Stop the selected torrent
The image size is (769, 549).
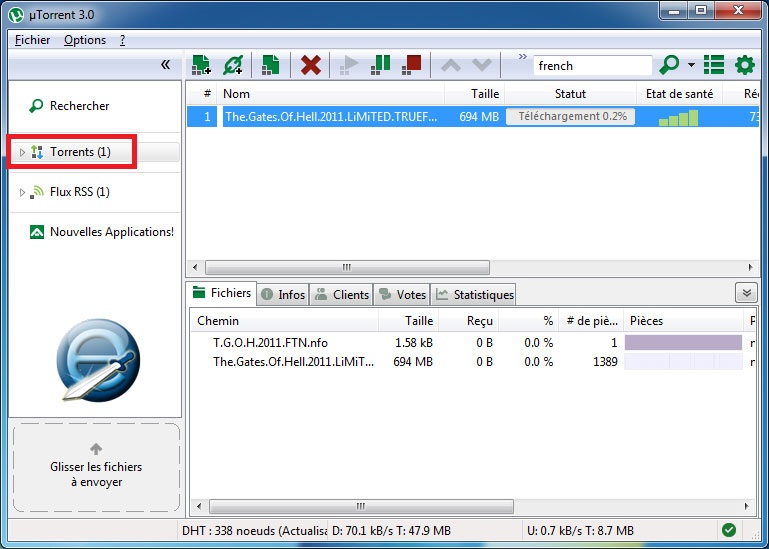(x=411, y=65)
